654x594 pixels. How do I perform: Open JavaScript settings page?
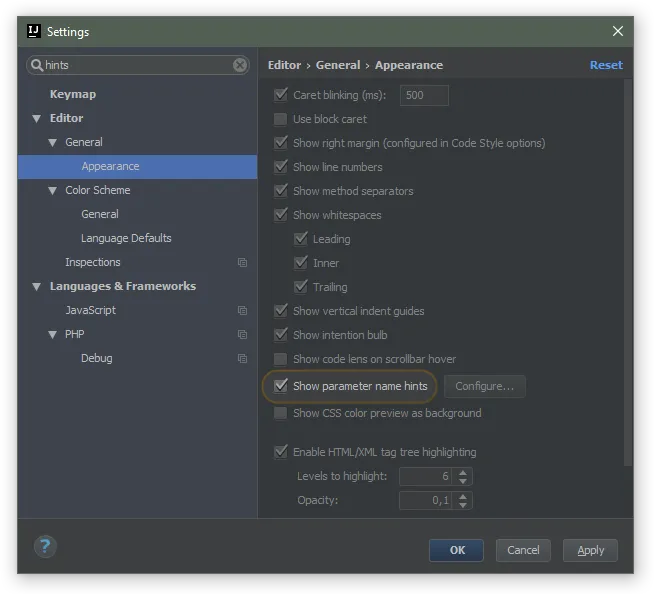(x=91, y=310)
